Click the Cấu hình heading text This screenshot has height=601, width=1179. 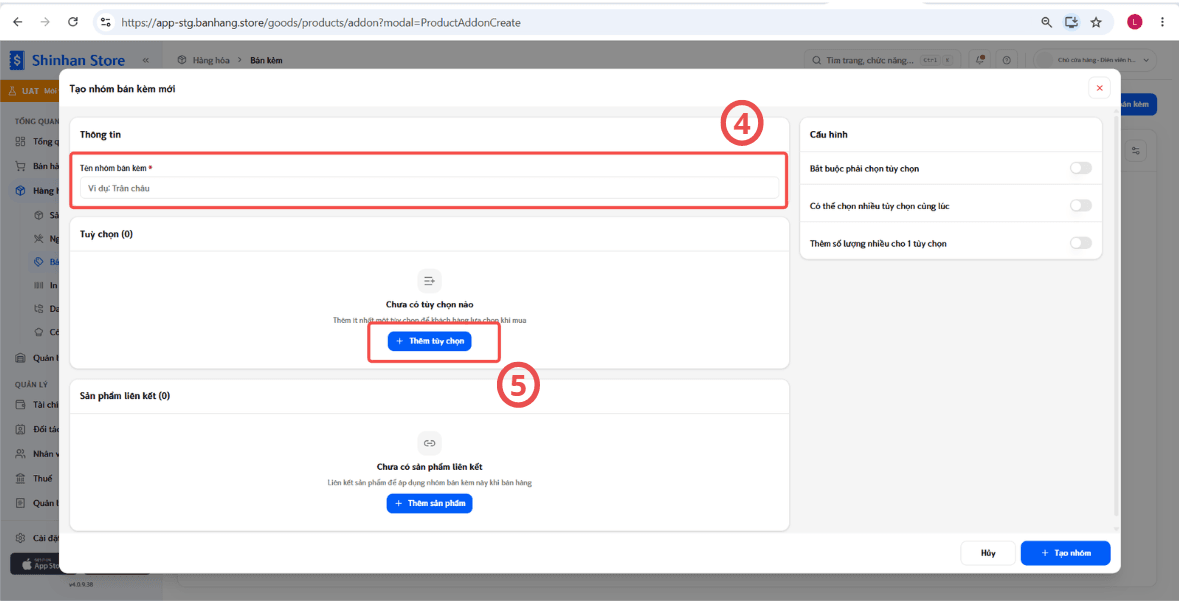(x=829, y=135)
